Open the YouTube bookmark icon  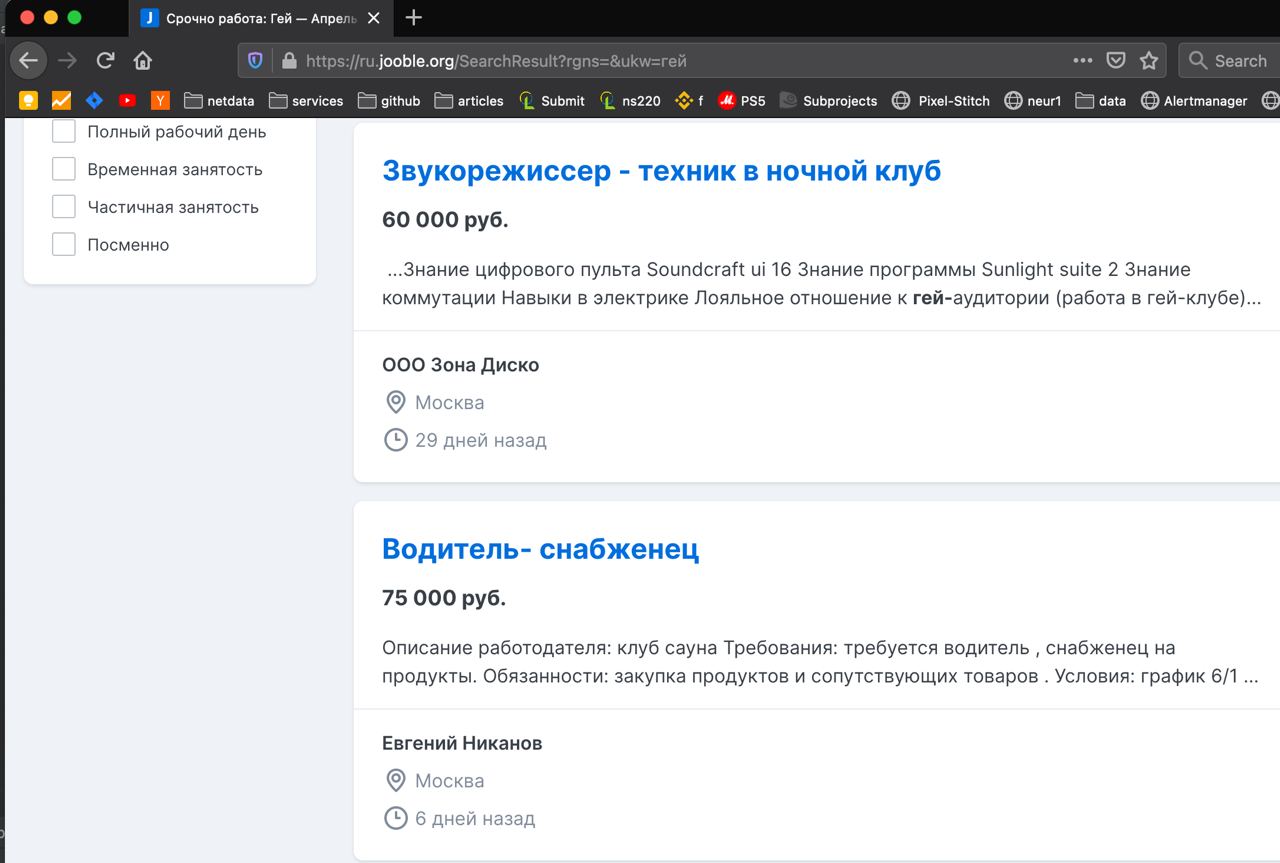127,100
